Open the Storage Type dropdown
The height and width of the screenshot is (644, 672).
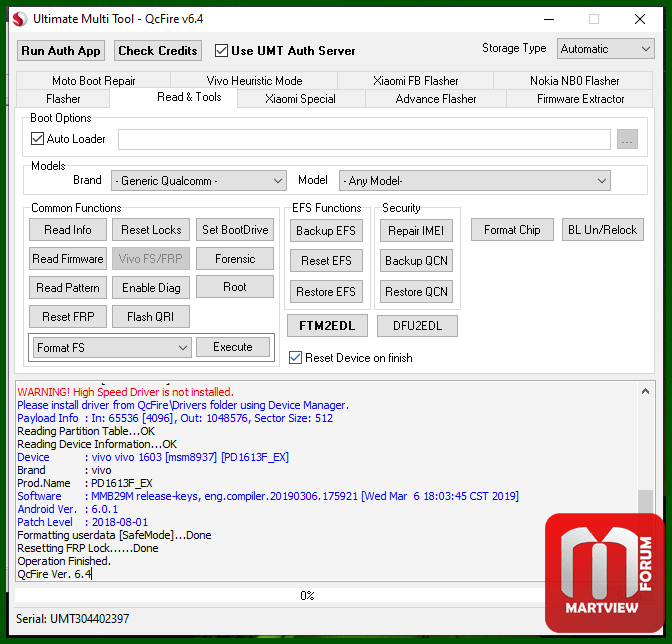pos(605,49)
